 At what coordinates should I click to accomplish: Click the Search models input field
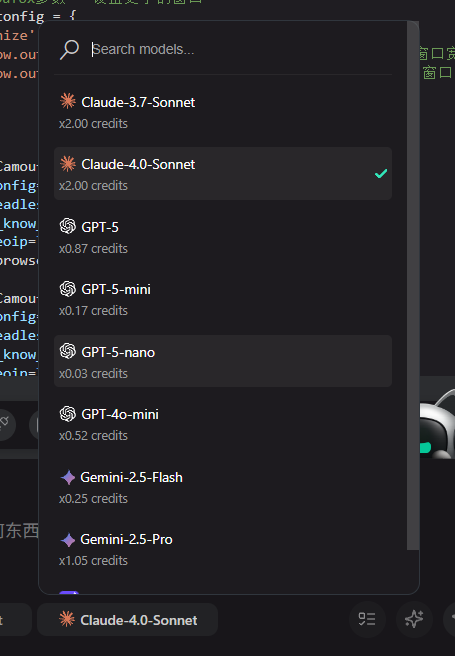242,49
